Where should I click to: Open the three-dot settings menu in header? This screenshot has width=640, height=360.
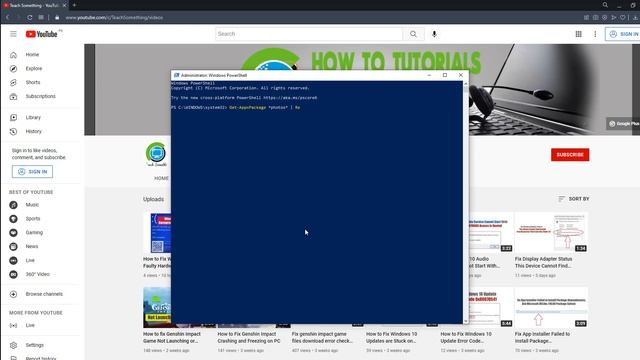(x=595, y=34)
